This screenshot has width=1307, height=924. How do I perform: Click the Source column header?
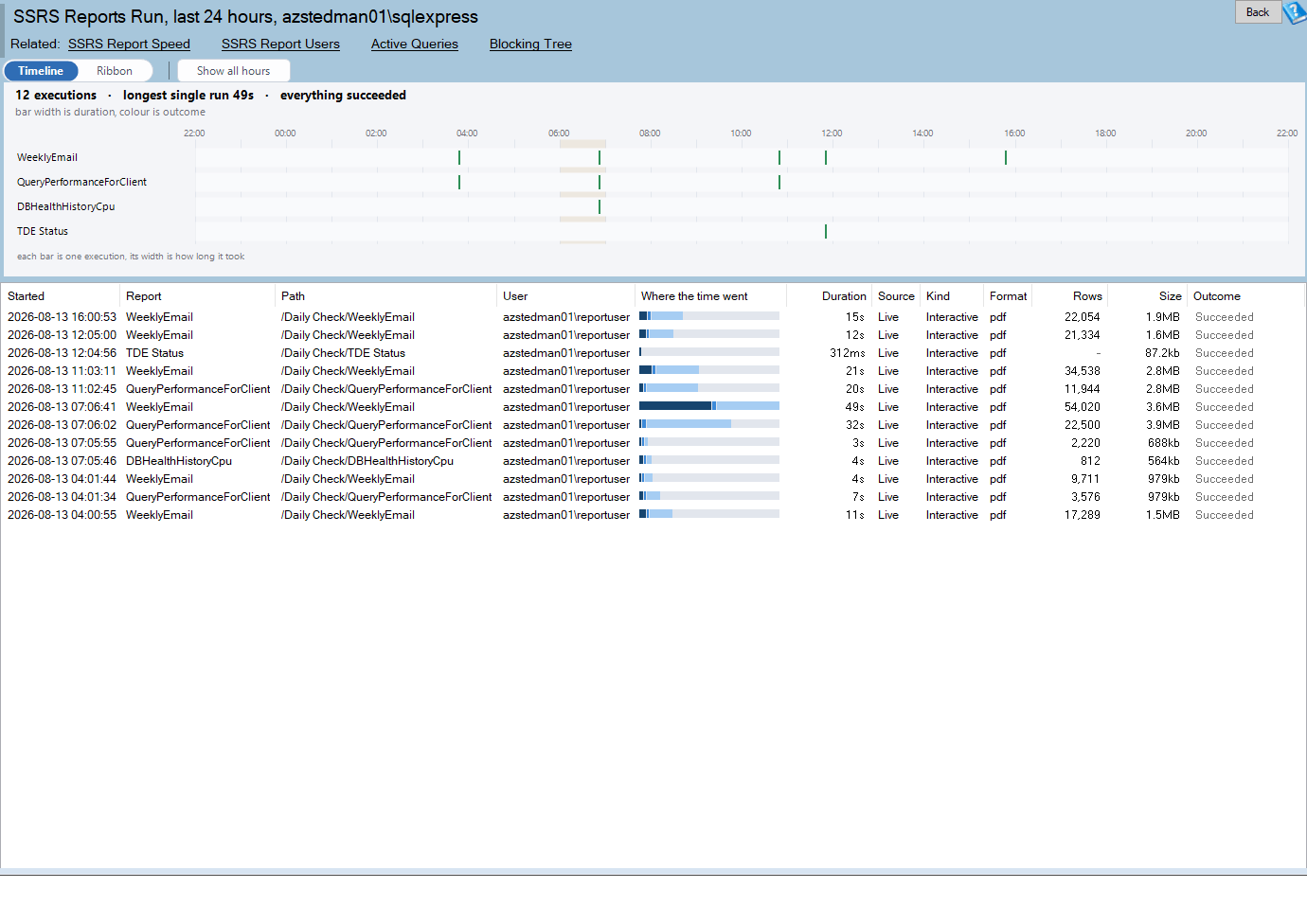point(896,296)
